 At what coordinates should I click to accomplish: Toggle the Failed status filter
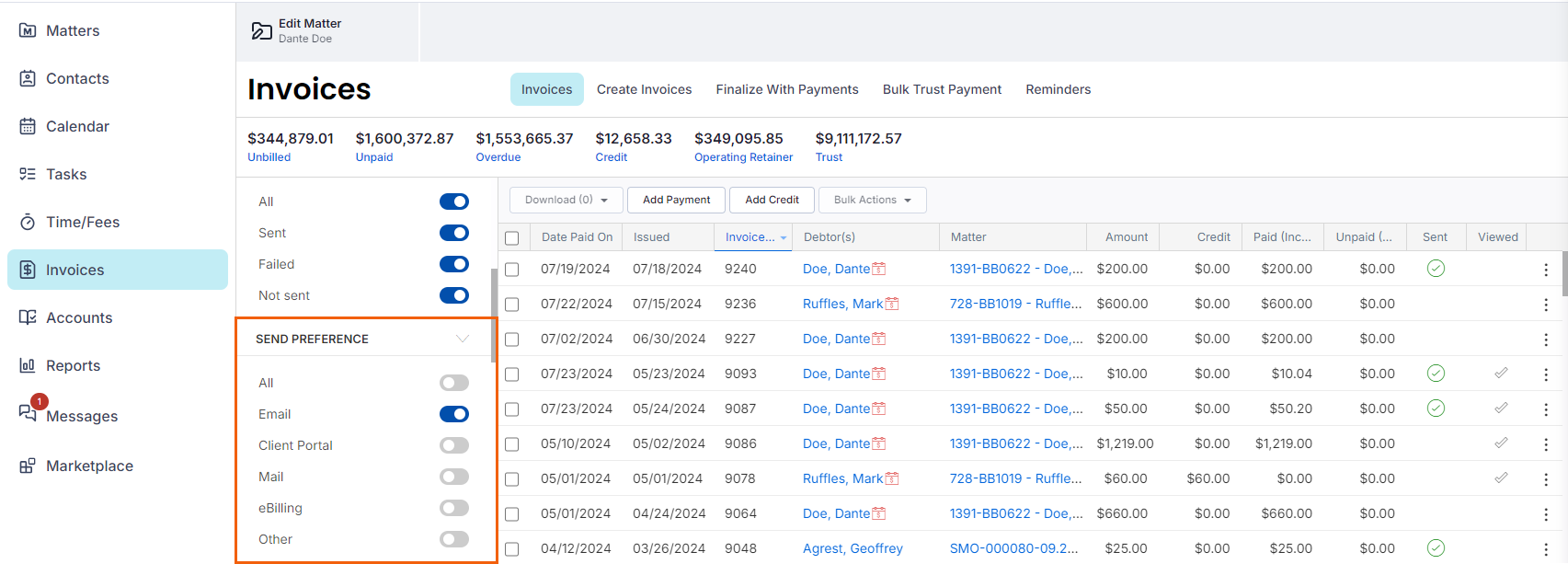pyautogui.click(x=454, y=264)
